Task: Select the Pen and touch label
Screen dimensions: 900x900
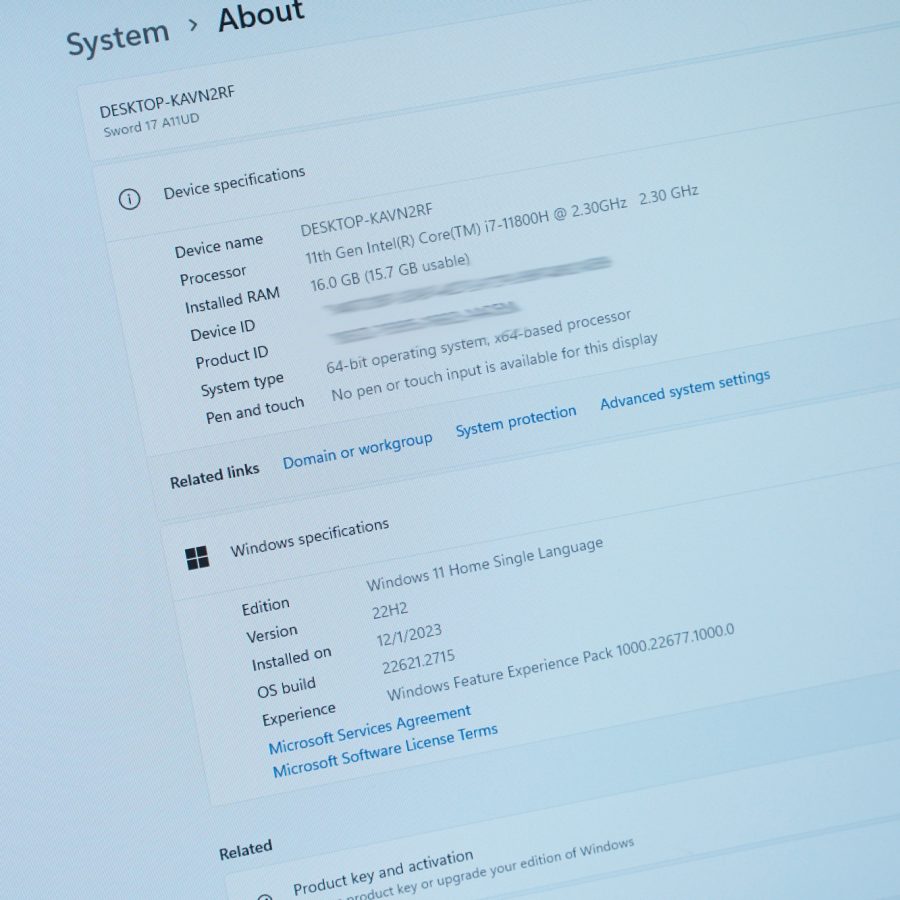Action: click(x=255, y=410)
